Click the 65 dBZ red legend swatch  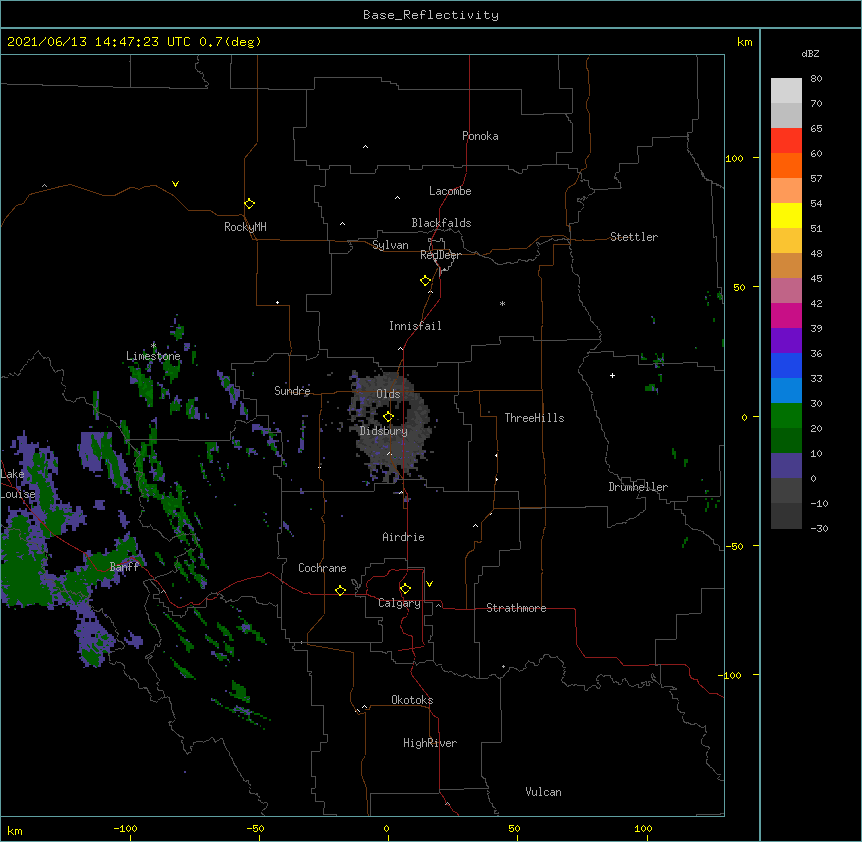(786, 140)
